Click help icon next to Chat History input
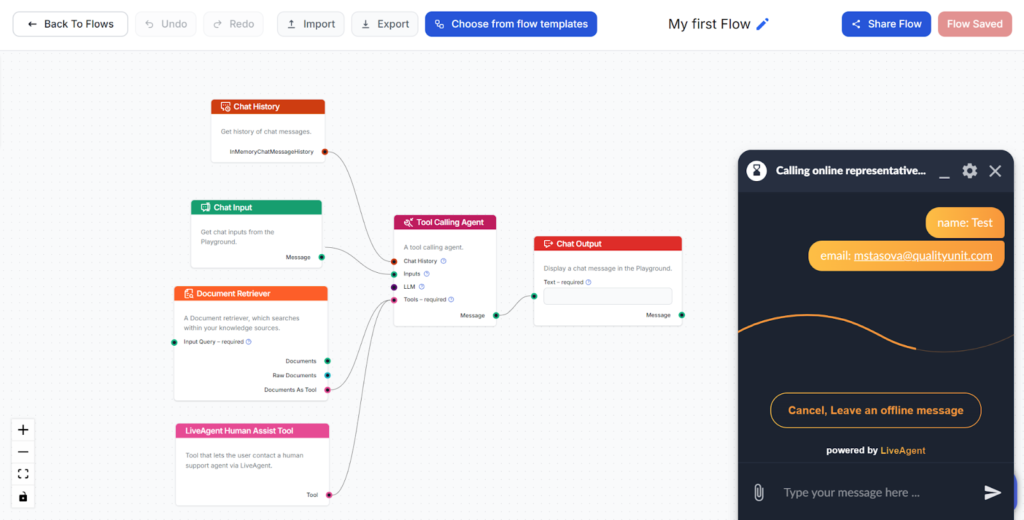 pyautogui.click(x=443, y=261)
